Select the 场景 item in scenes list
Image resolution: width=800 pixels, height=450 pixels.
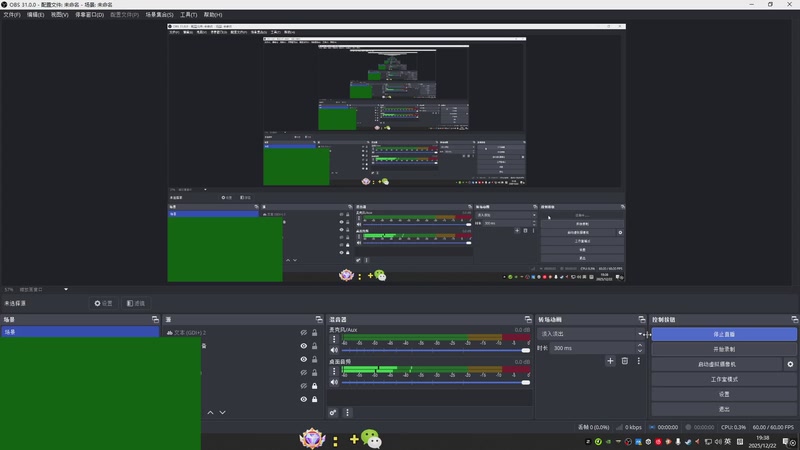pyautogui.click(x=80, y=332)
